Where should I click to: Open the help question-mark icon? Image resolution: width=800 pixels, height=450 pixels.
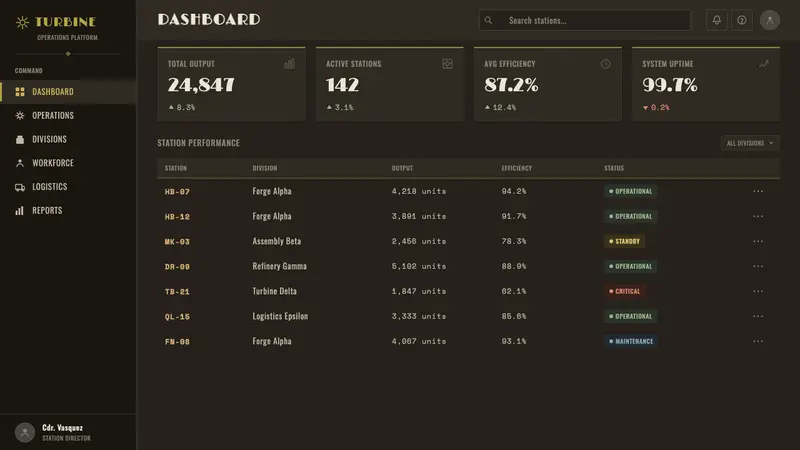[x=742, y=20]
